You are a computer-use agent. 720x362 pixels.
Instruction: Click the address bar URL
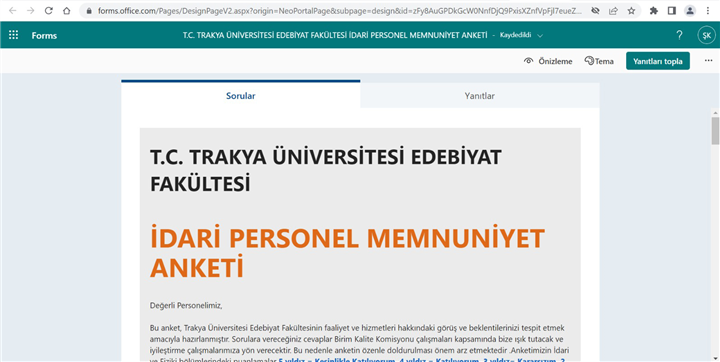[x=339, y=11]
